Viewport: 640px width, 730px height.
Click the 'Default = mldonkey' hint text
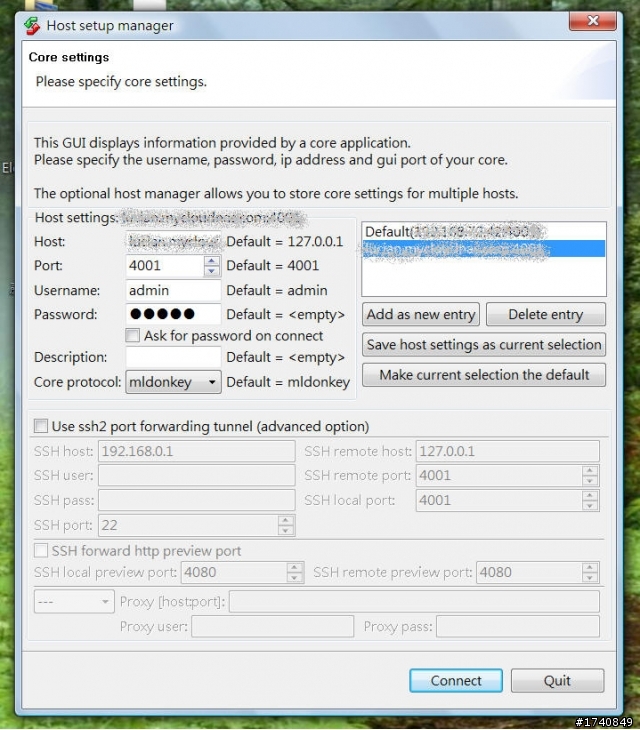click(x=288, y=382)
